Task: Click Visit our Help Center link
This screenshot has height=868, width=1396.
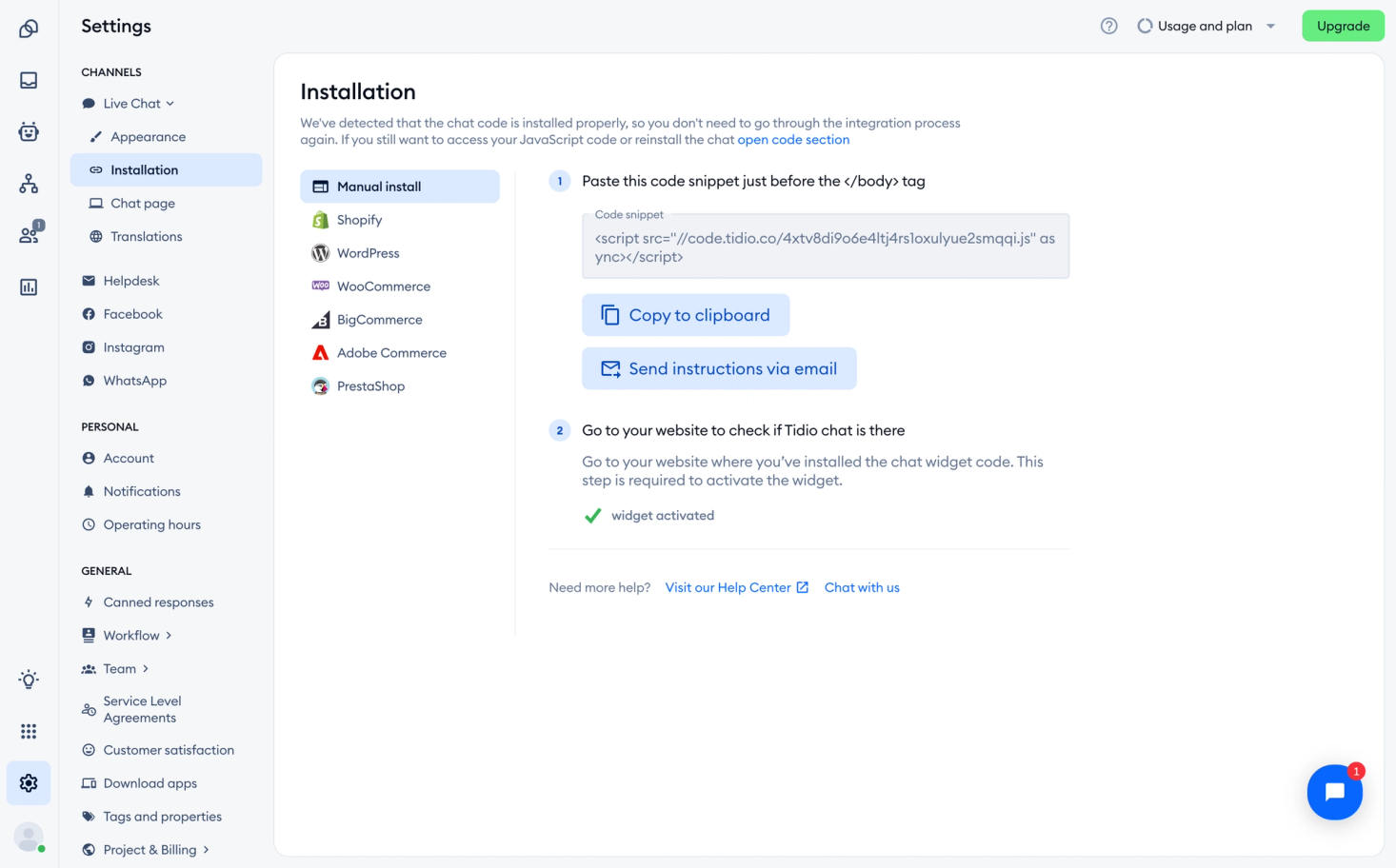Action: 737,587
